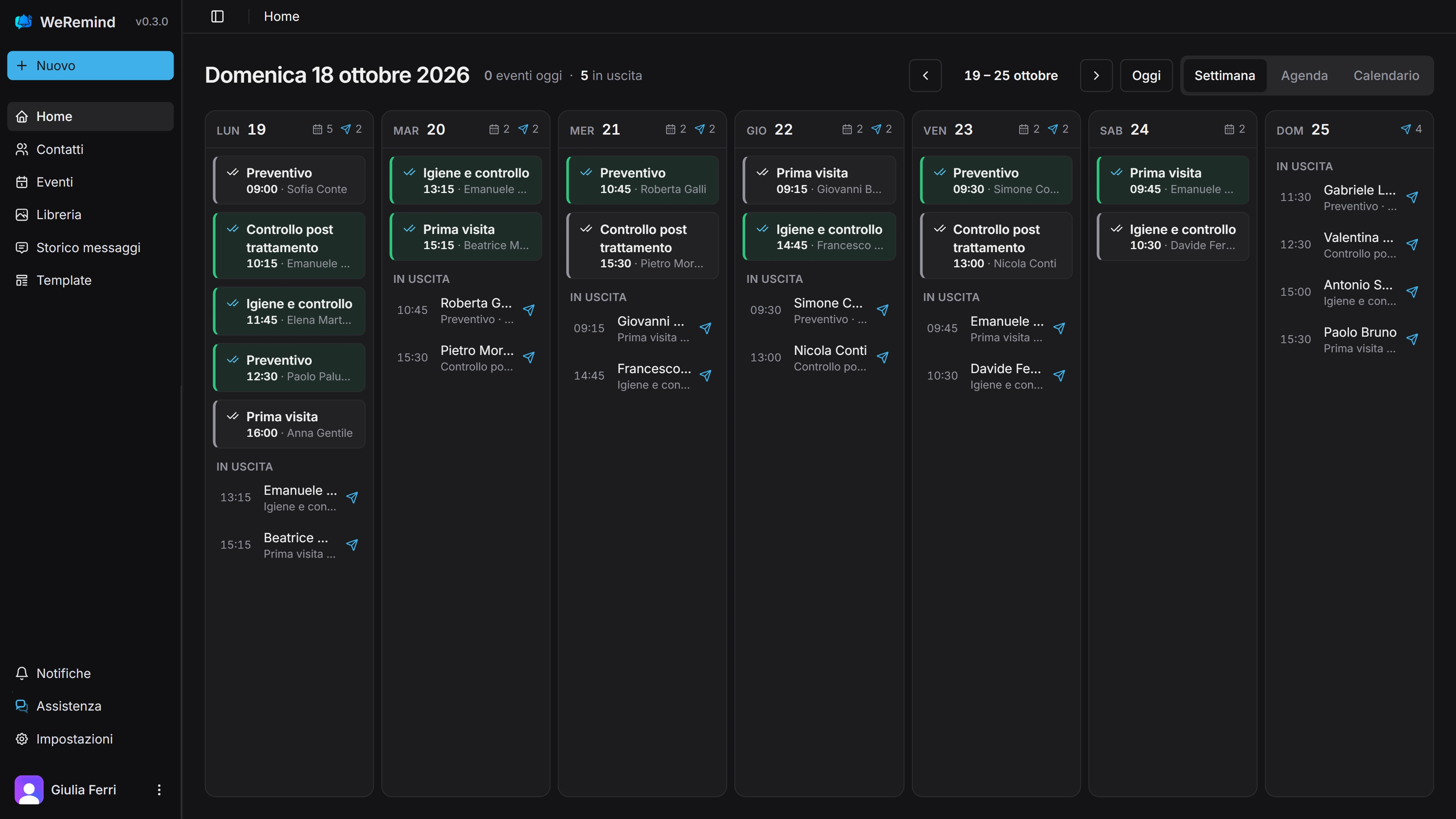The height and width of the screenshot is (819, 1456).
Task: Send the 10:30 Davide Fe. outgoing message
Action: pos(1059,376)
